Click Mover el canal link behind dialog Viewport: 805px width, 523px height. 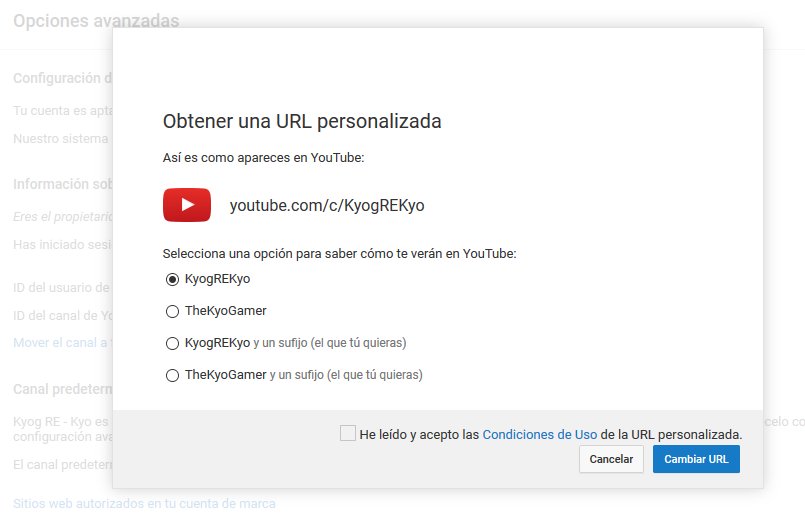click(x=62, y=343)
